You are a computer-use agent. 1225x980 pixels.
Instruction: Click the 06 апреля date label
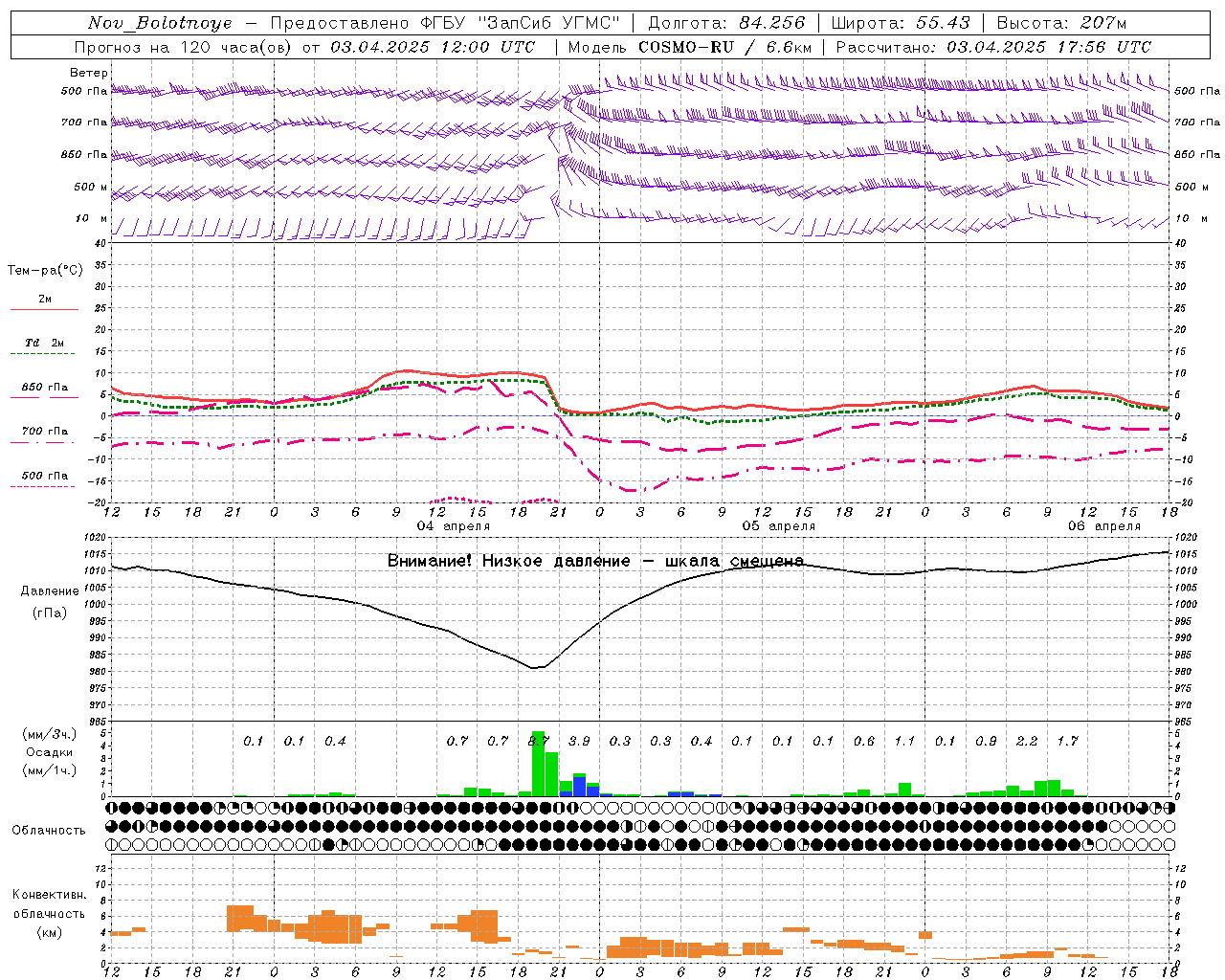pos(1104,526)
